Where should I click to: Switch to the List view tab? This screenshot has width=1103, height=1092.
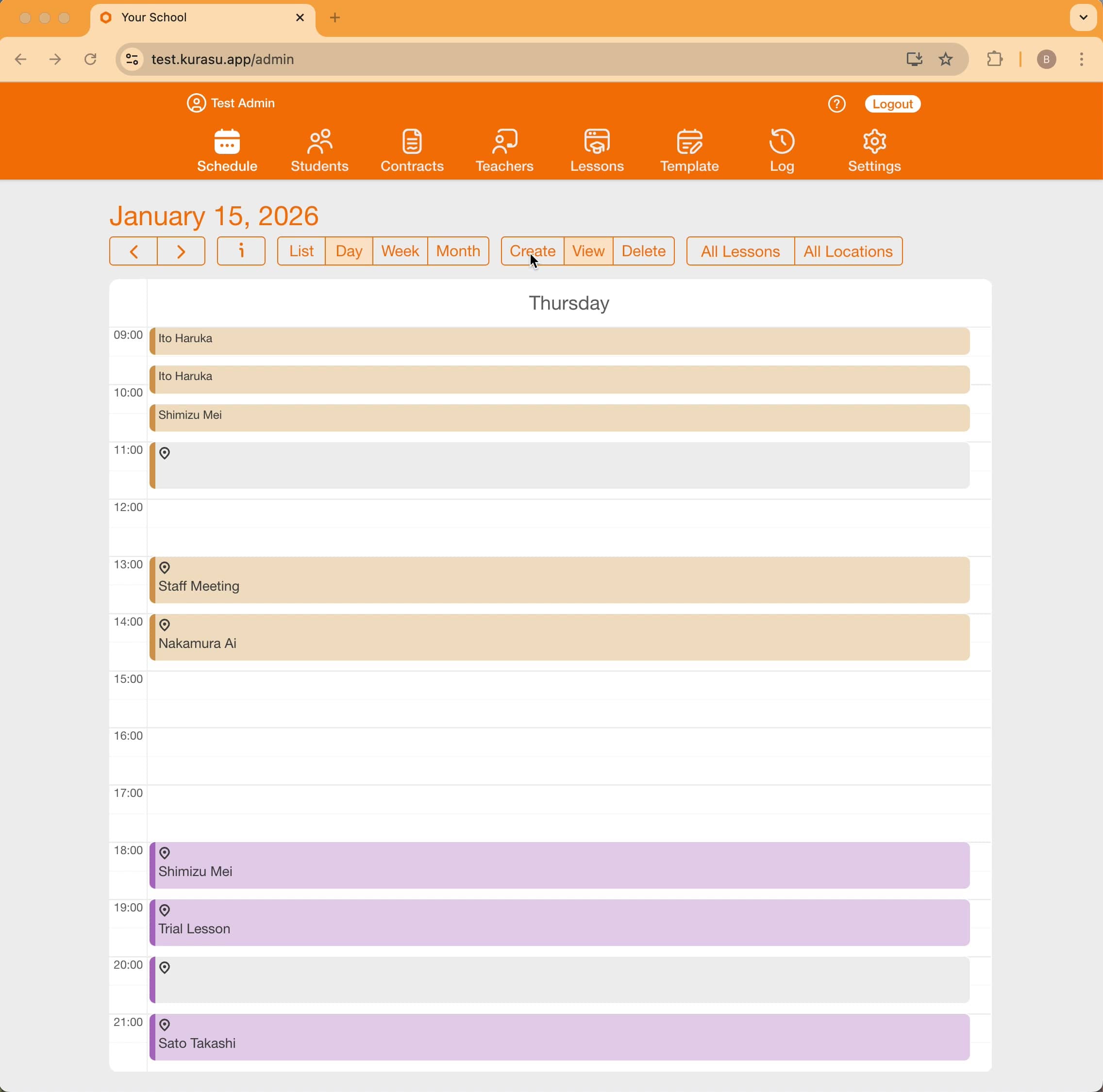tap(301, 251)
